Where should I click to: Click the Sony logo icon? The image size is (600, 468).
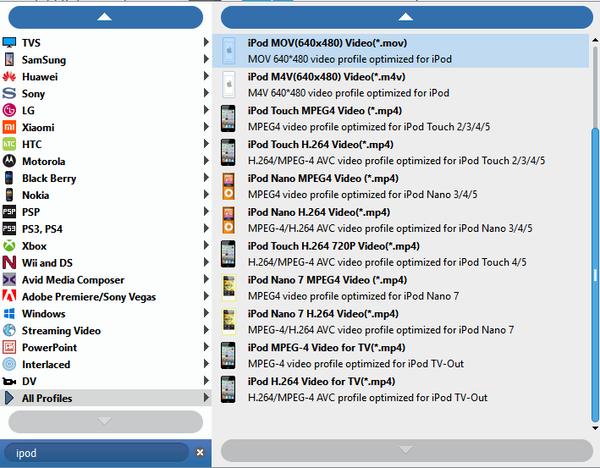pyautogui.click(x=9, y=93)
